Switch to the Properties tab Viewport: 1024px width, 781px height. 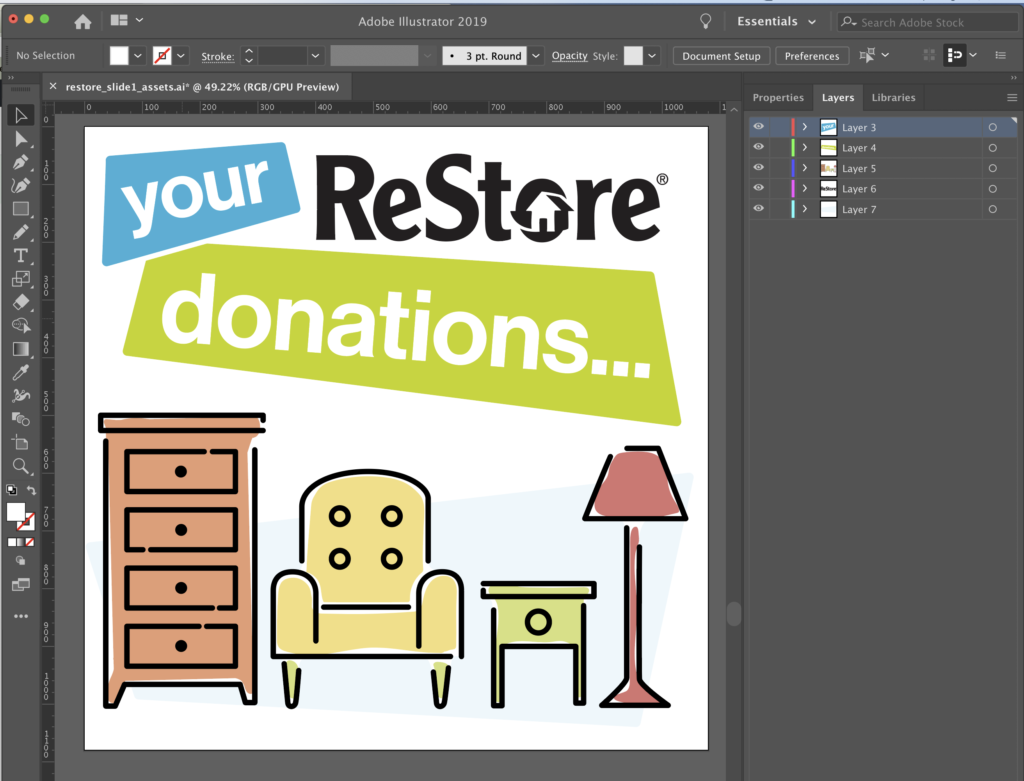click(x=779, y=97)
